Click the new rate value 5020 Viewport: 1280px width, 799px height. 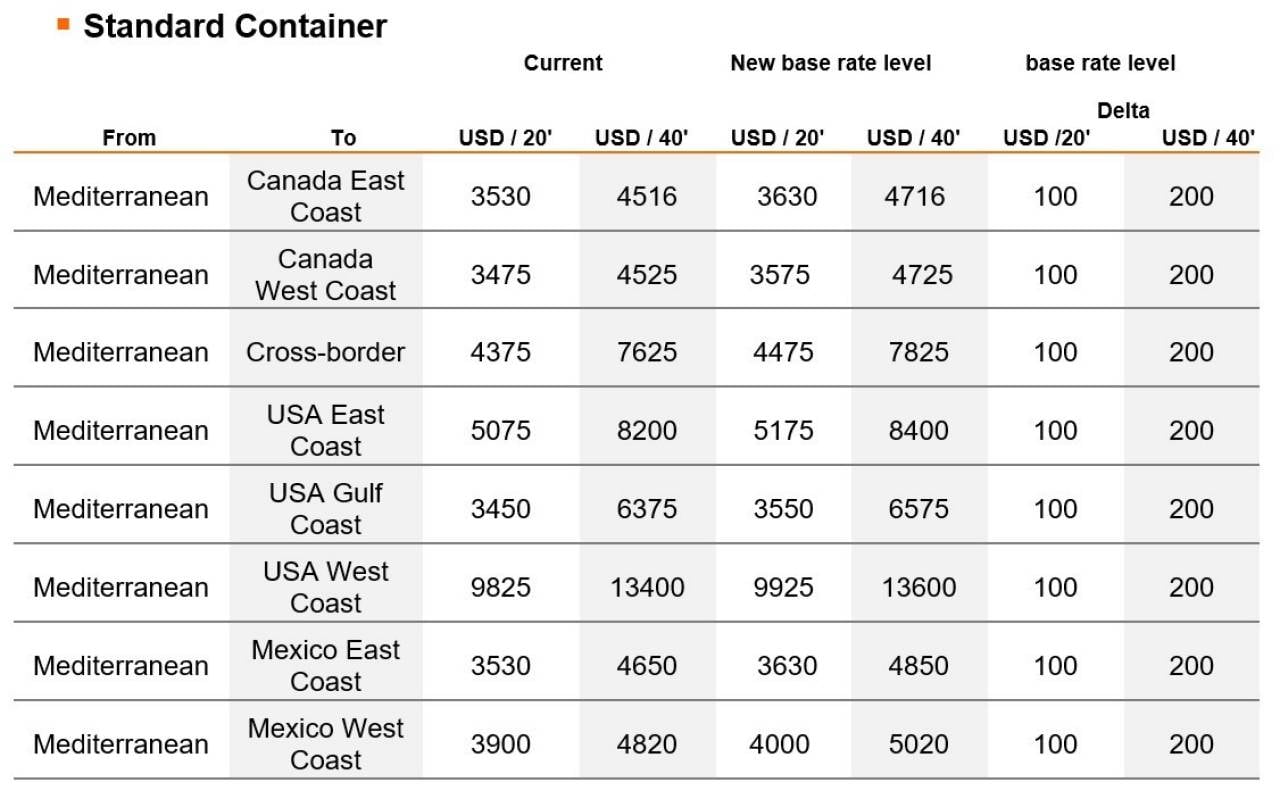[919, 744]
